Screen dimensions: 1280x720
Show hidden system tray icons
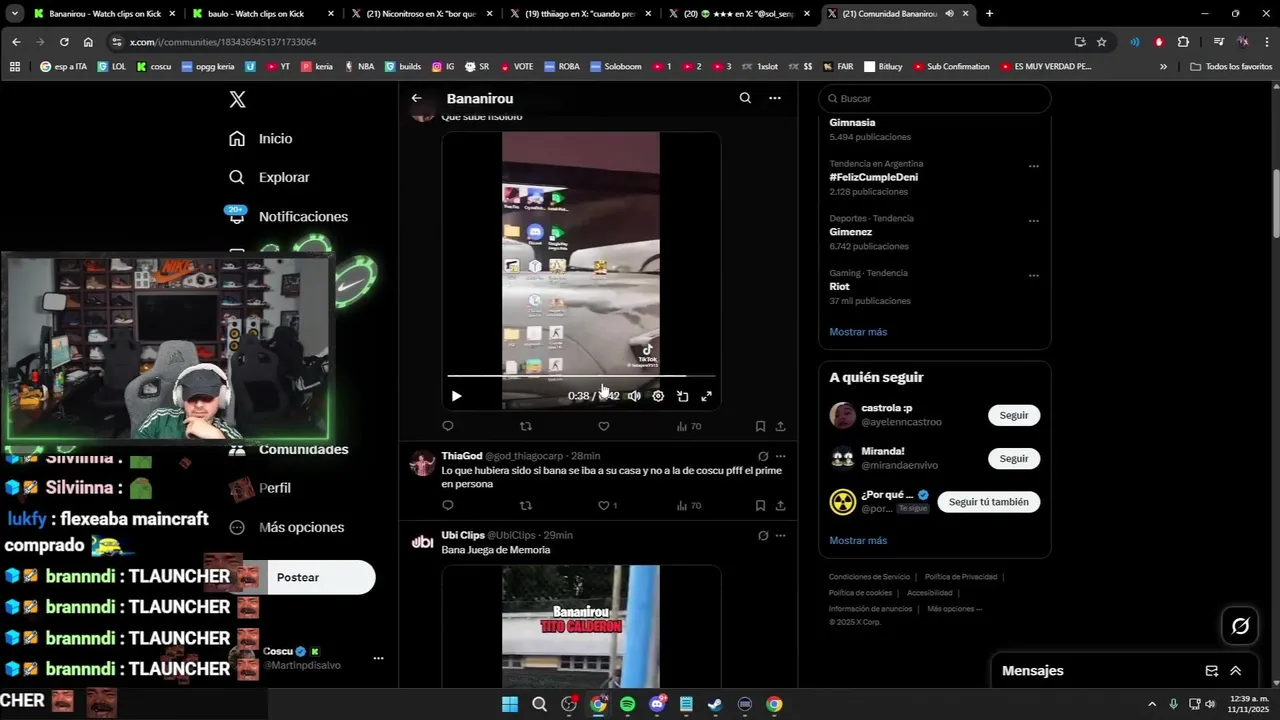[1151, 704]
